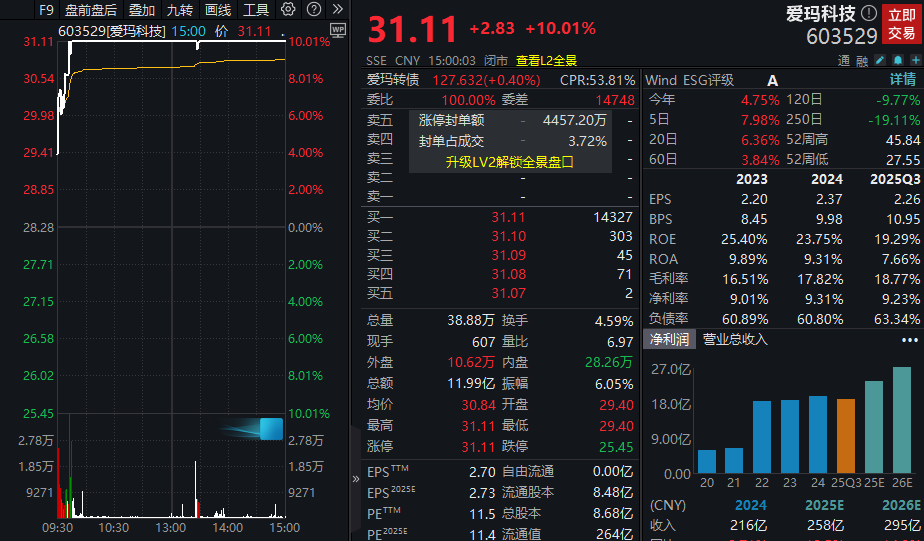The height and width of the screenshot is (541, 924).
Task: Click the 通 tag
Action: 844,61
